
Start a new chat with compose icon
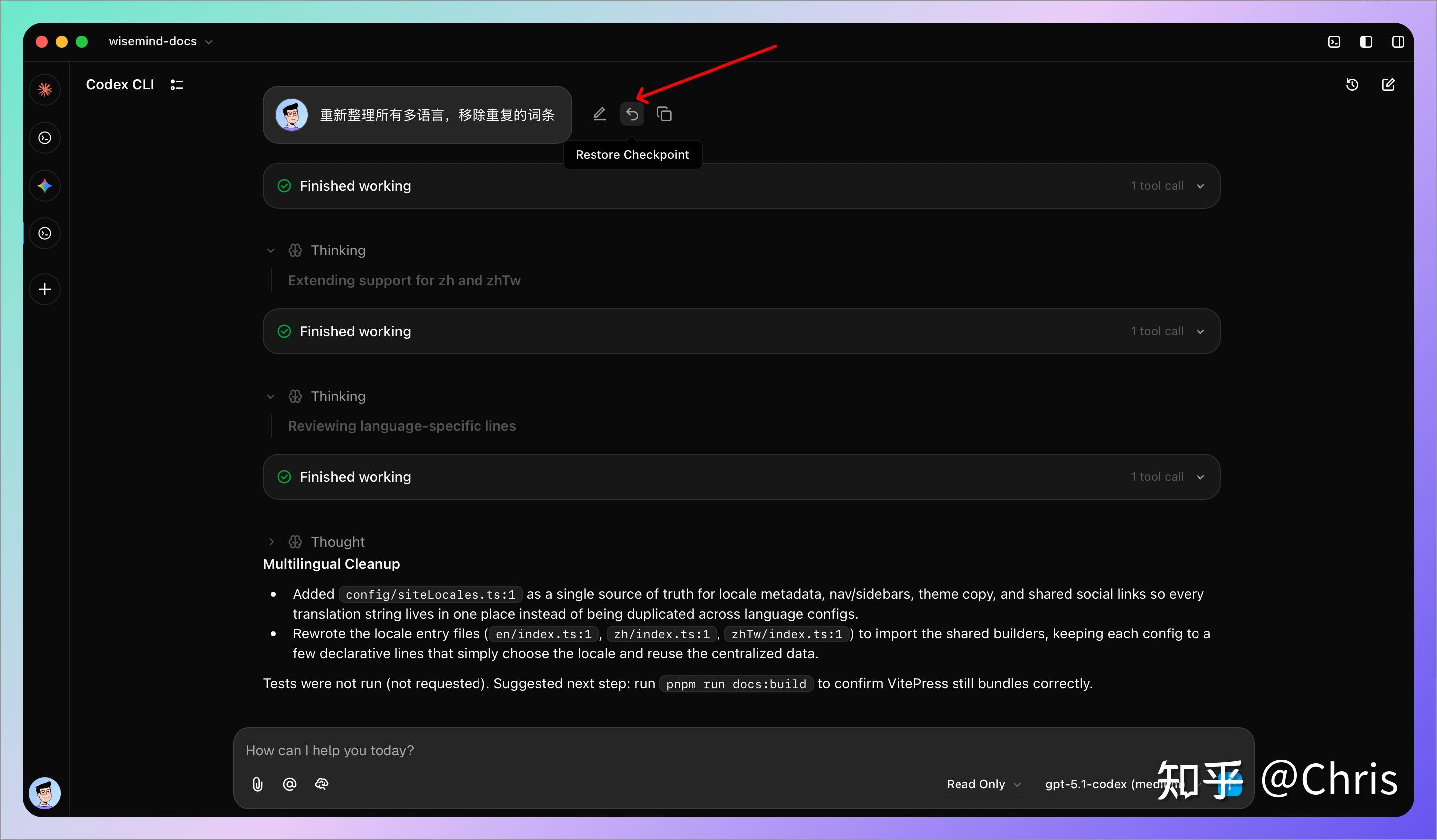1388,85
